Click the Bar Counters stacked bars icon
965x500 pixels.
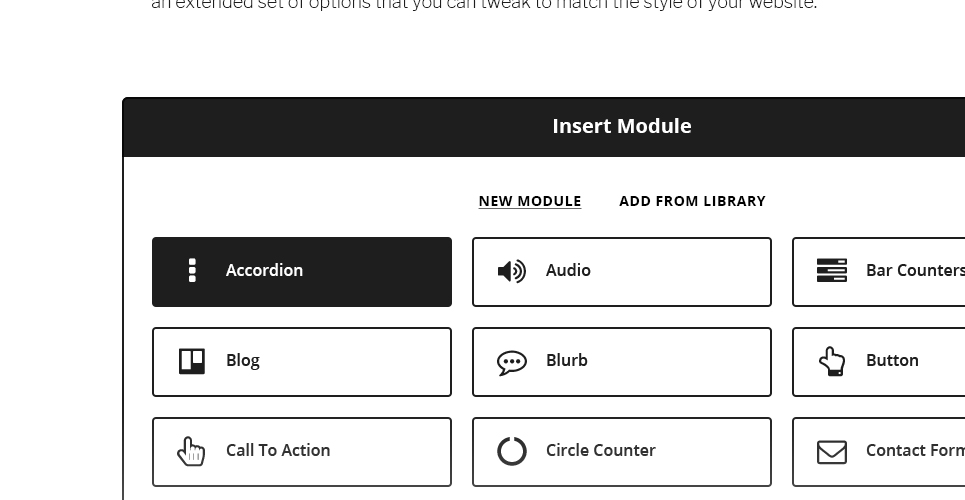click(x=831, y=270)
